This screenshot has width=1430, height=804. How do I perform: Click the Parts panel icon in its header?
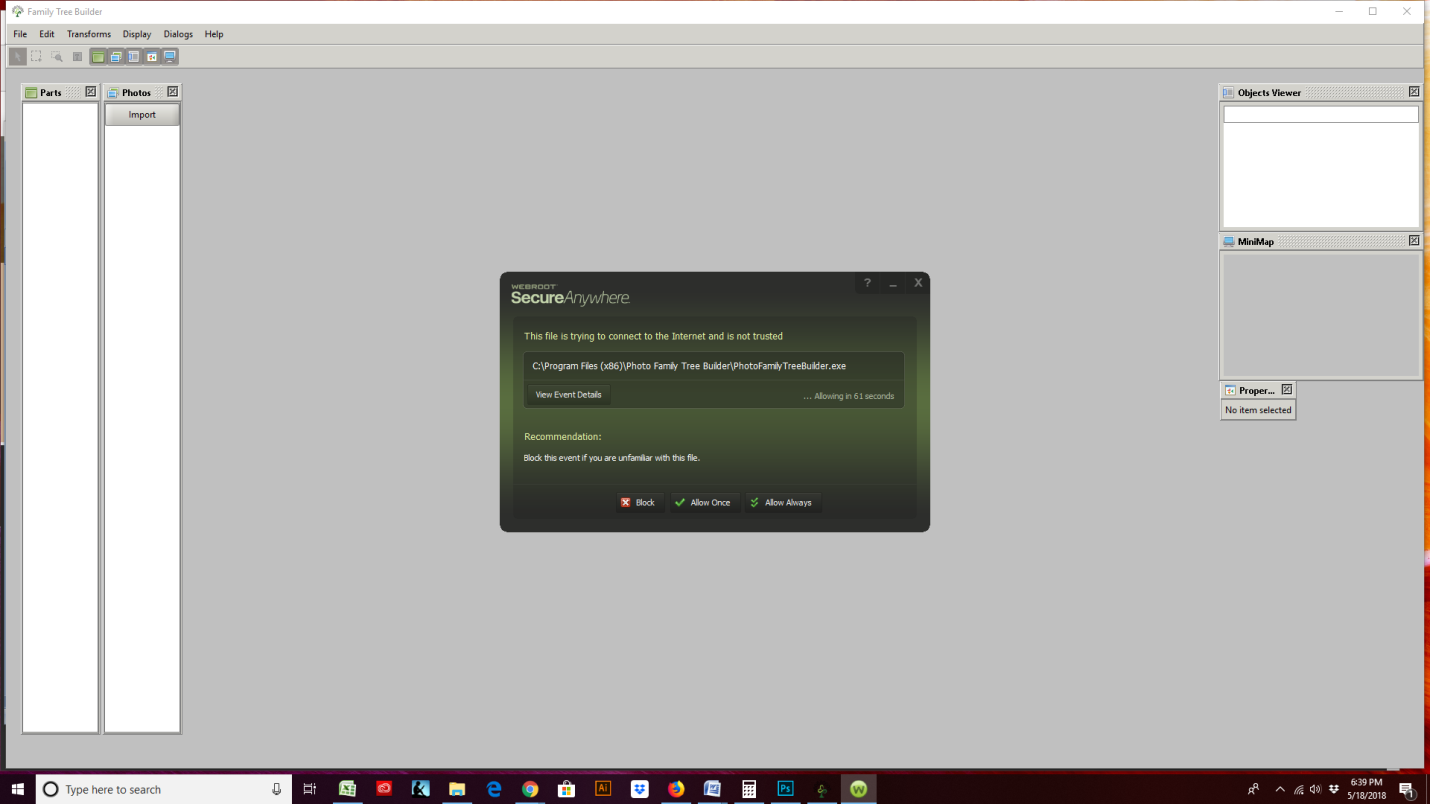(x=31, y=93)
